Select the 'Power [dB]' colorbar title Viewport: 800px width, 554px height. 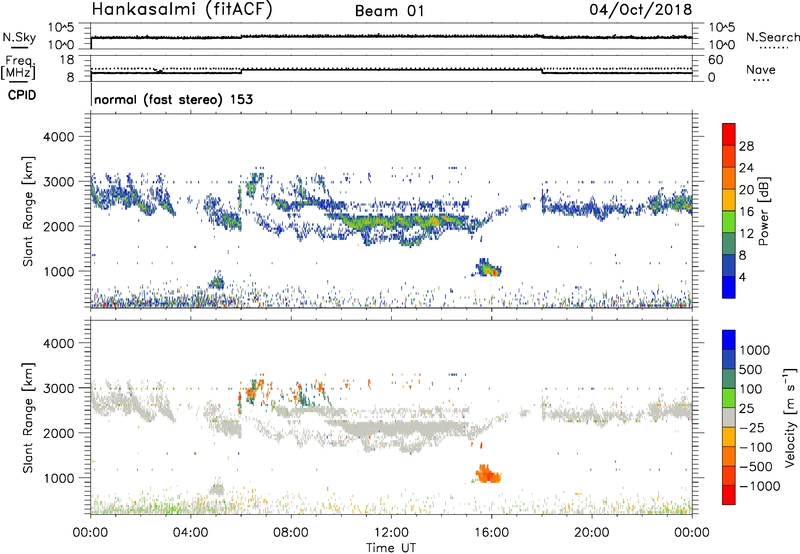tap(764, 211)
